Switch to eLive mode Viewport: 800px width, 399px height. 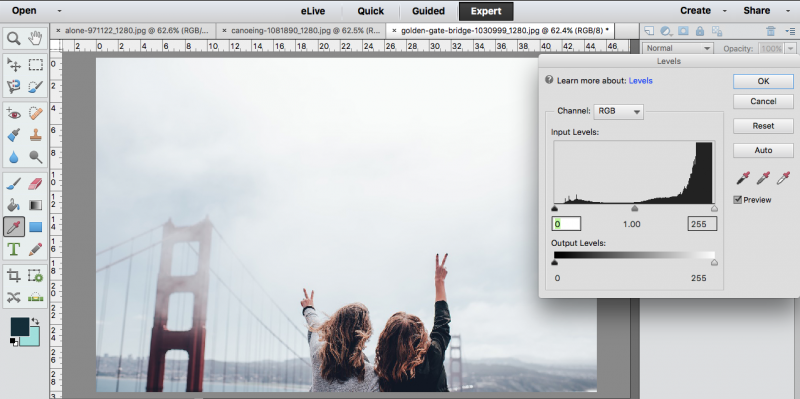click(313, 11)
